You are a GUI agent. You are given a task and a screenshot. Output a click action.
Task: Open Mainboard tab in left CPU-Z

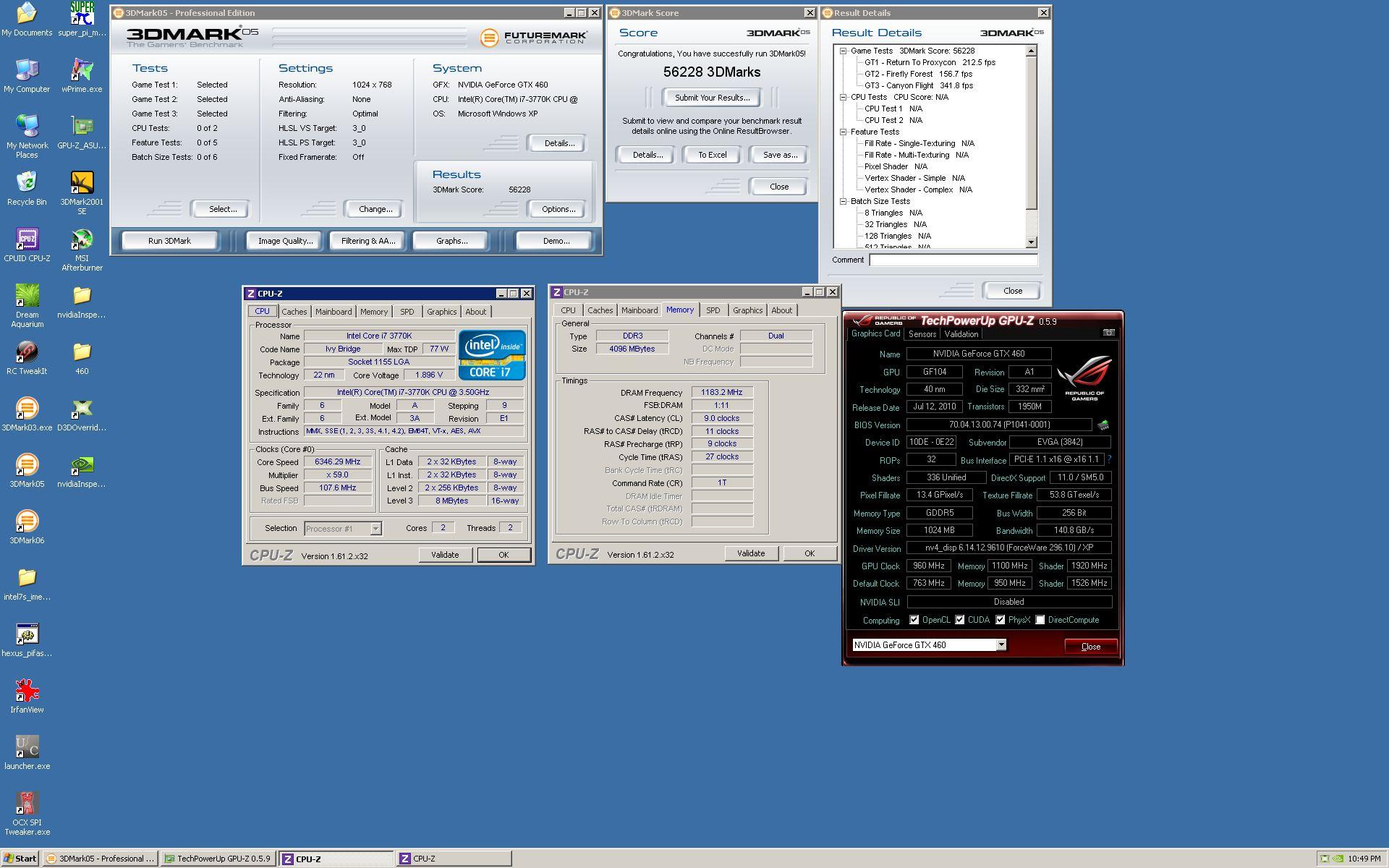[334, 312]
